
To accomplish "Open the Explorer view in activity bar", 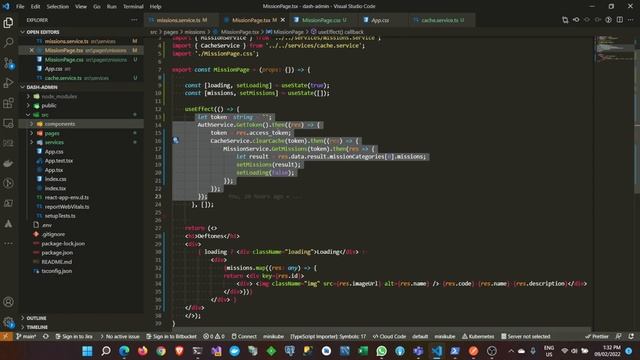I will tap(8, 22).
